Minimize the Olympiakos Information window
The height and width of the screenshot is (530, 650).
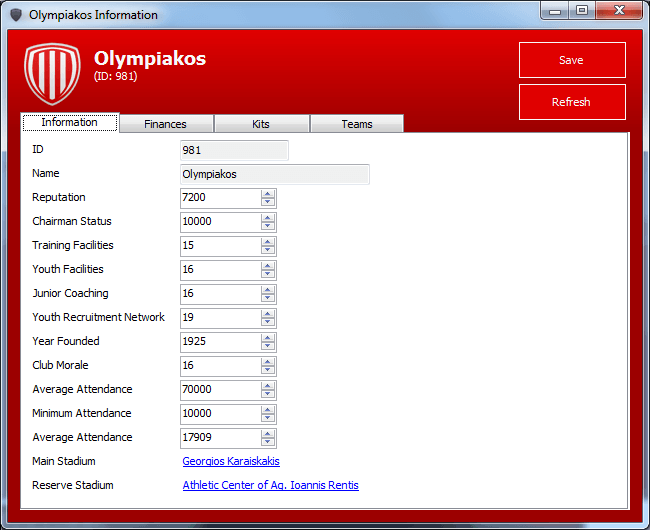click(555, 11)
